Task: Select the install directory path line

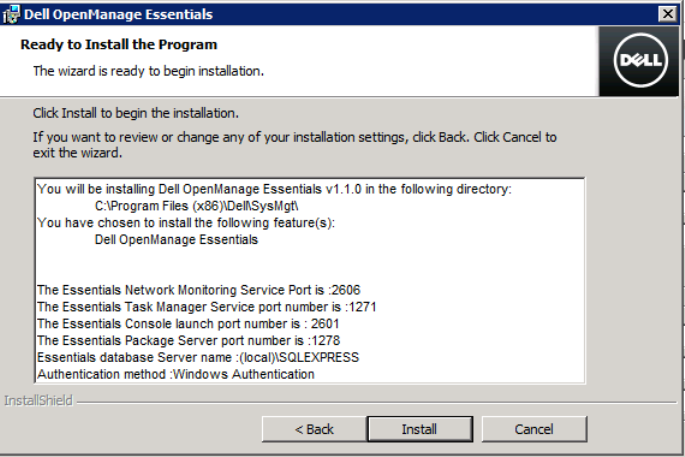Action: tap(197, 206)
